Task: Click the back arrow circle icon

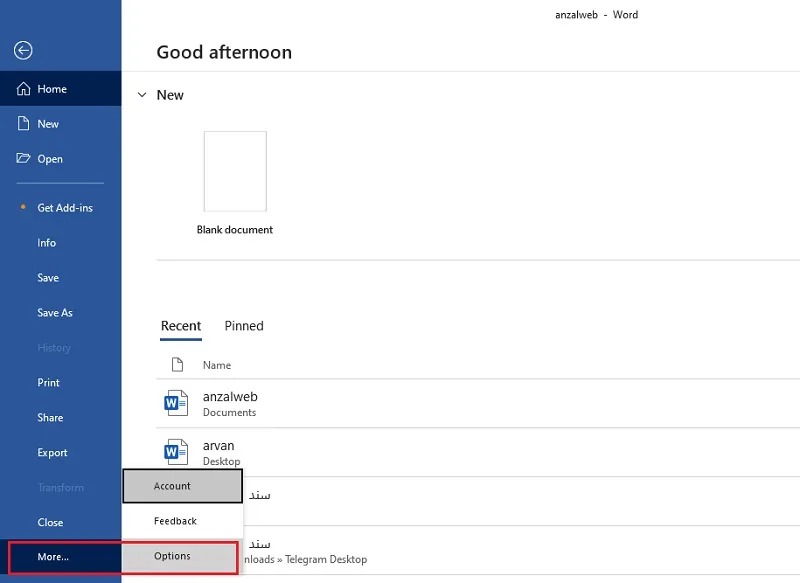Action: point(23,50)
